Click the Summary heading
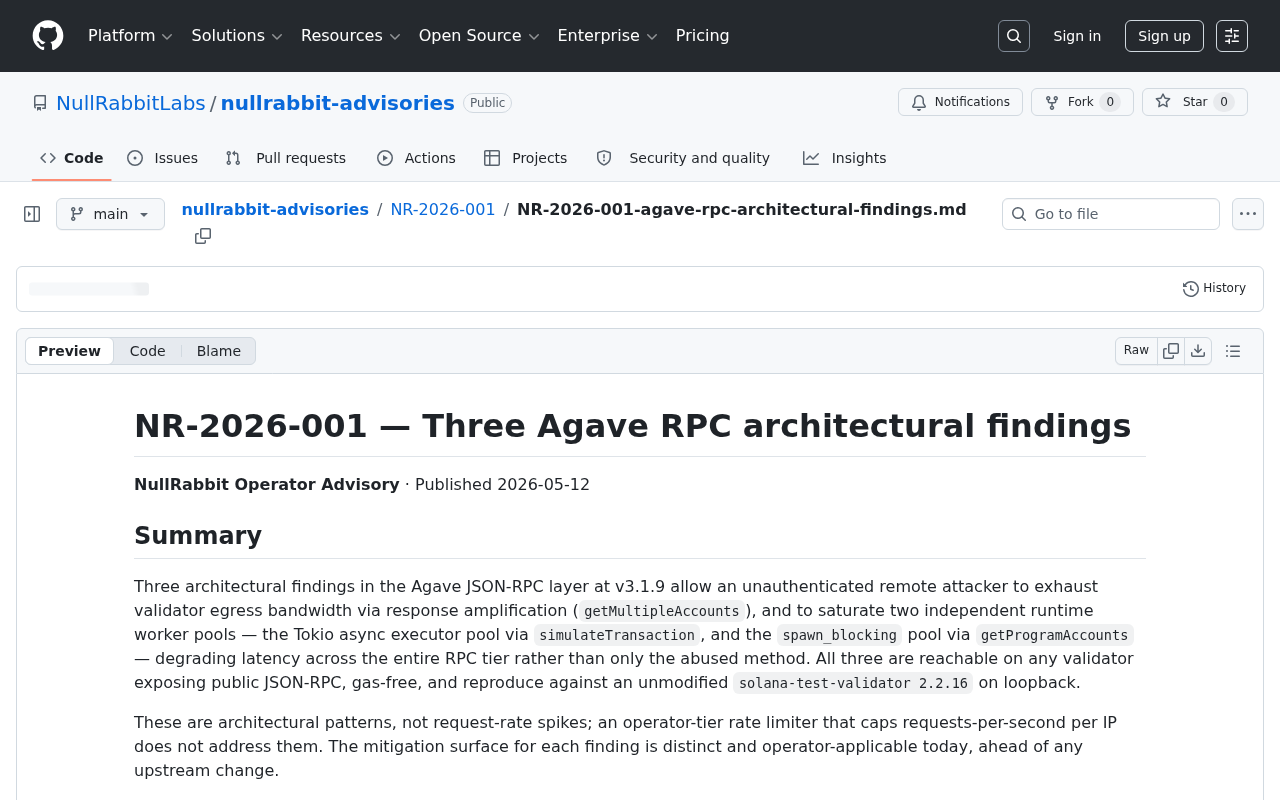This screenshot has width=1280, height=800. 198,536
